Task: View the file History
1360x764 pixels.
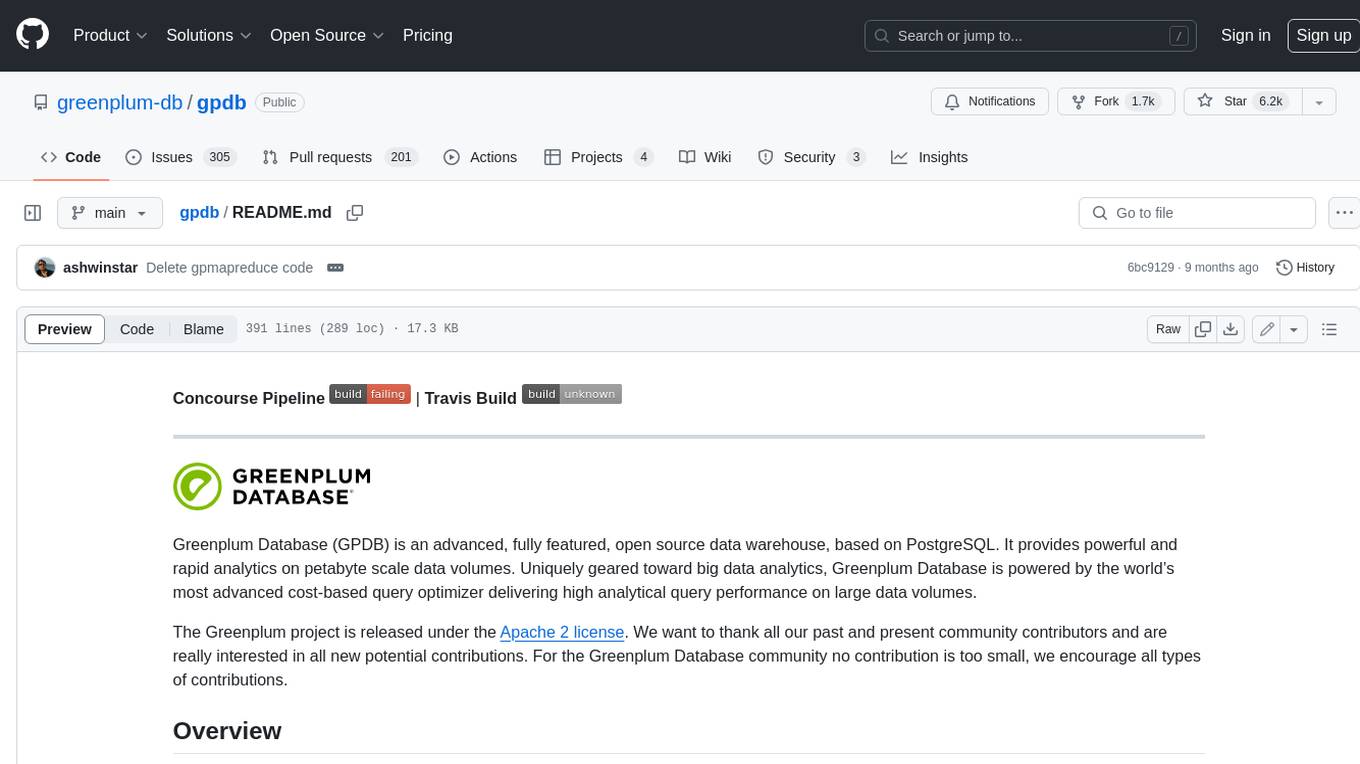Action: 1305,268
